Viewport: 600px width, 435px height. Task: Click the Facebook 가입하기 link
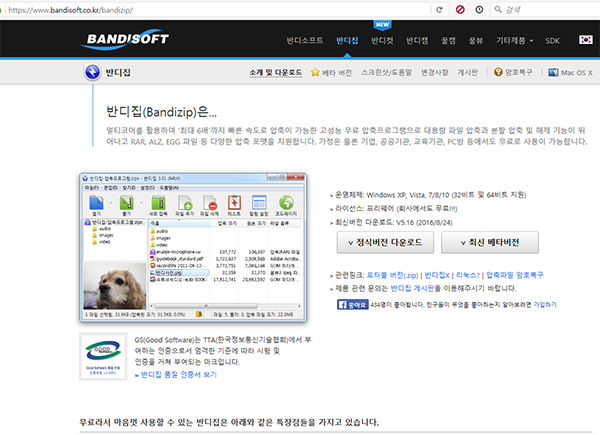point(545,305)
